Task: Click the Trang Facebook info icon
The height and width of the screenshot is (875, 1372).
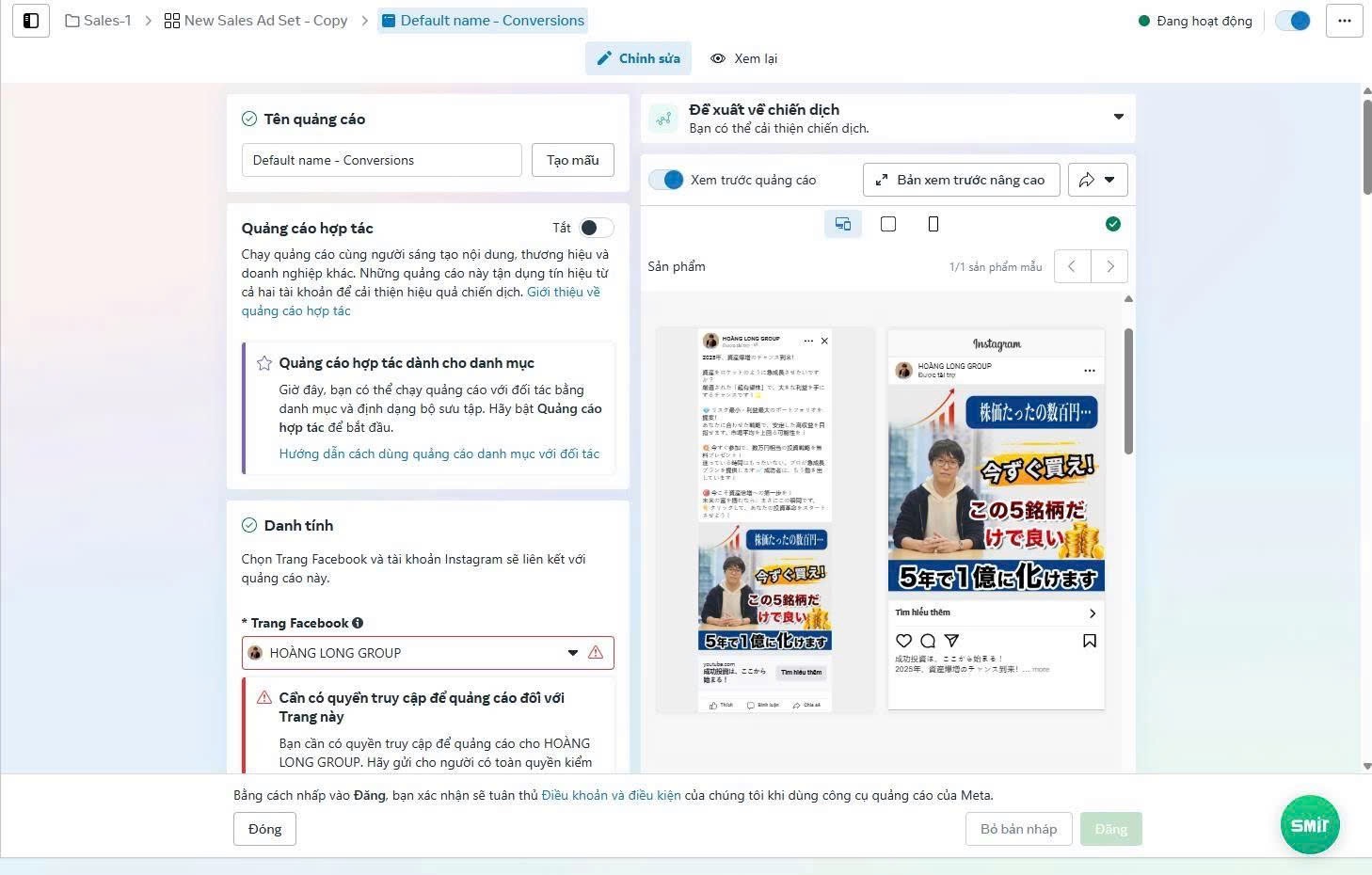Action: coord(358,623)
